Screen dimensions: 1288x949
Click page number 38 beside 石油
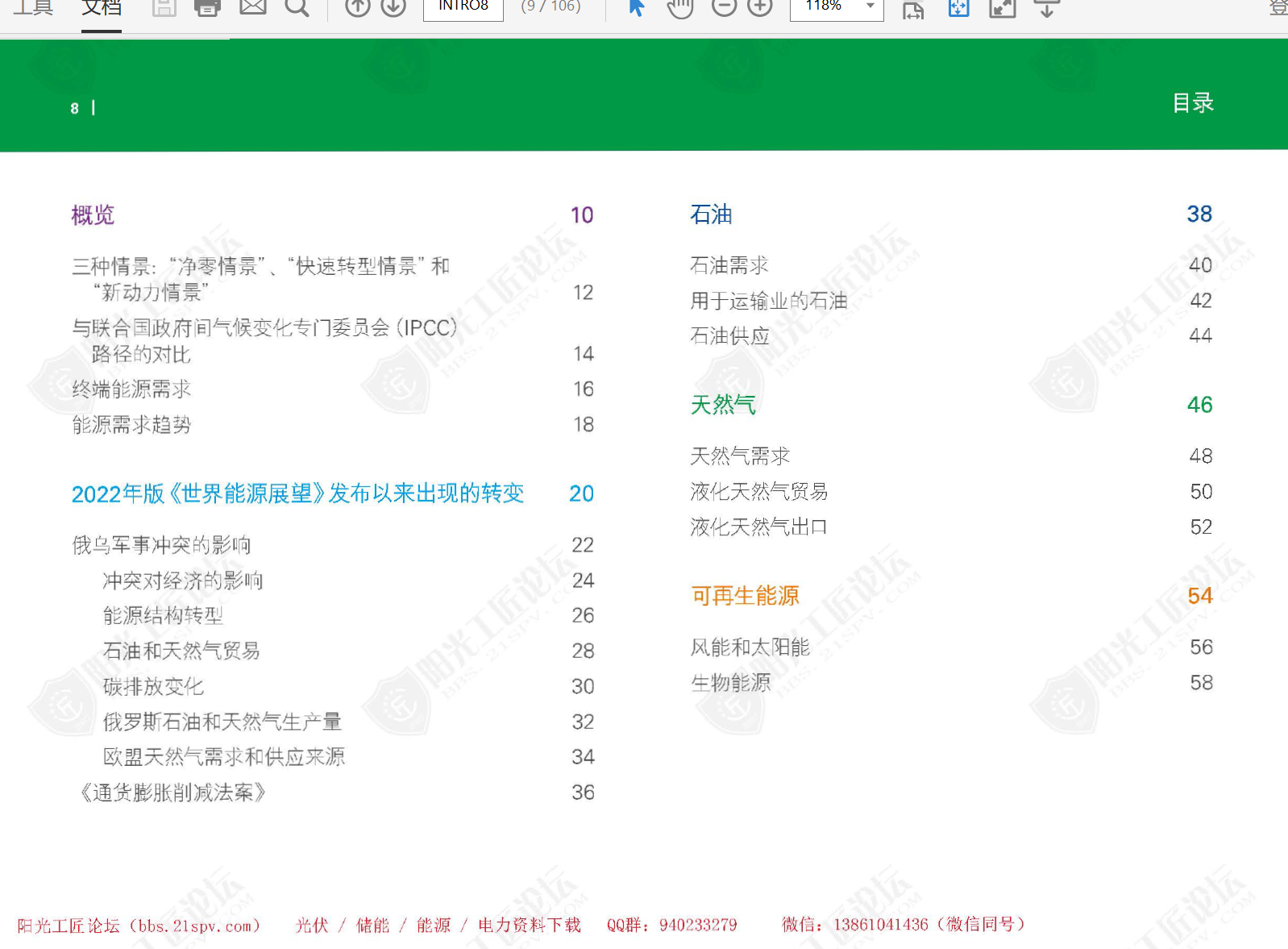pyautogui.click(x=1199, y=214)
